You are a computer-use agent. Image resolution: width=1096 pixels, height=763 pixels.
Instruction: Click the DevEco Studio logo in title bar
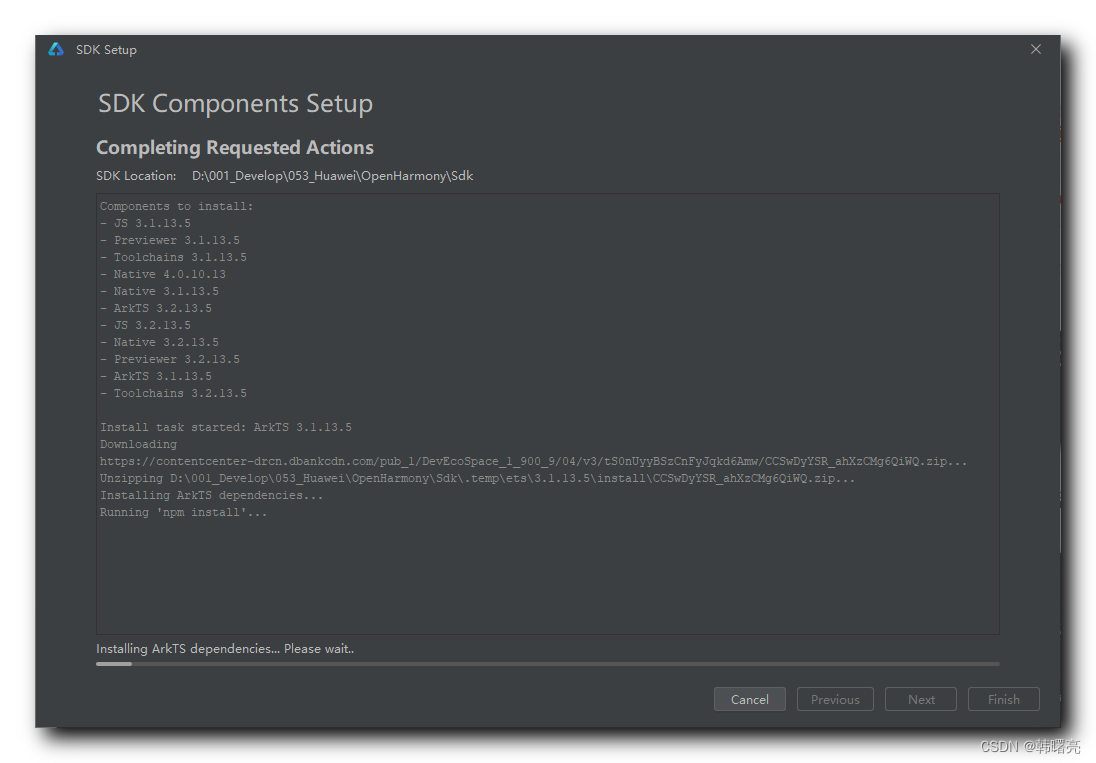coord(56,50)
